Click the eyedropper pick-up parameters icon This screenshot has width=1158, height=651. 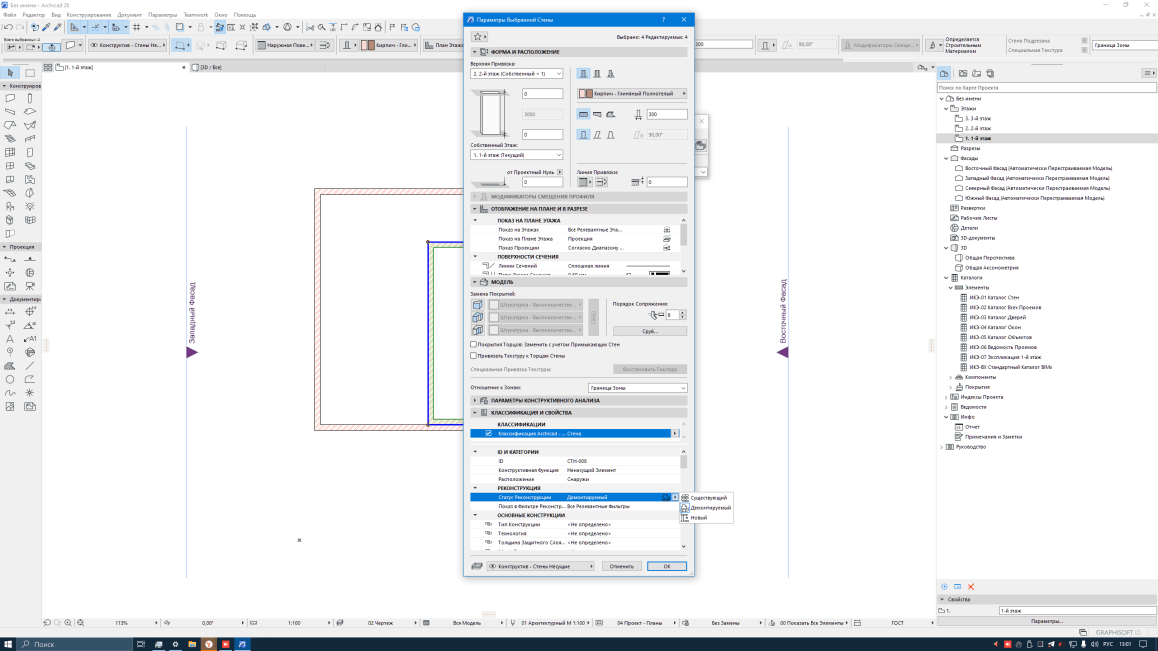click(46, 27)
